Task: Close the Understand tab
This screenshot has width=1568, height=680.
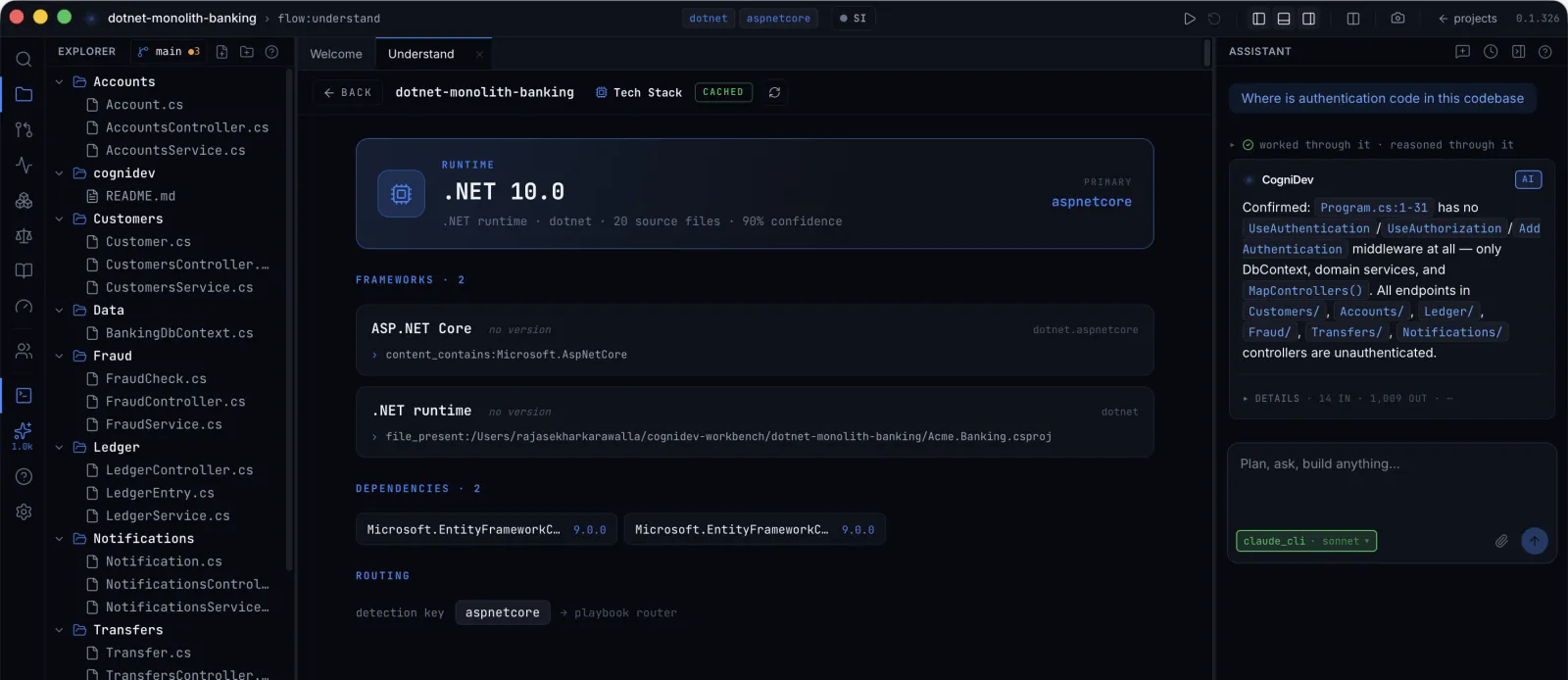Action: pyautogui.click(x=479, y=54)
